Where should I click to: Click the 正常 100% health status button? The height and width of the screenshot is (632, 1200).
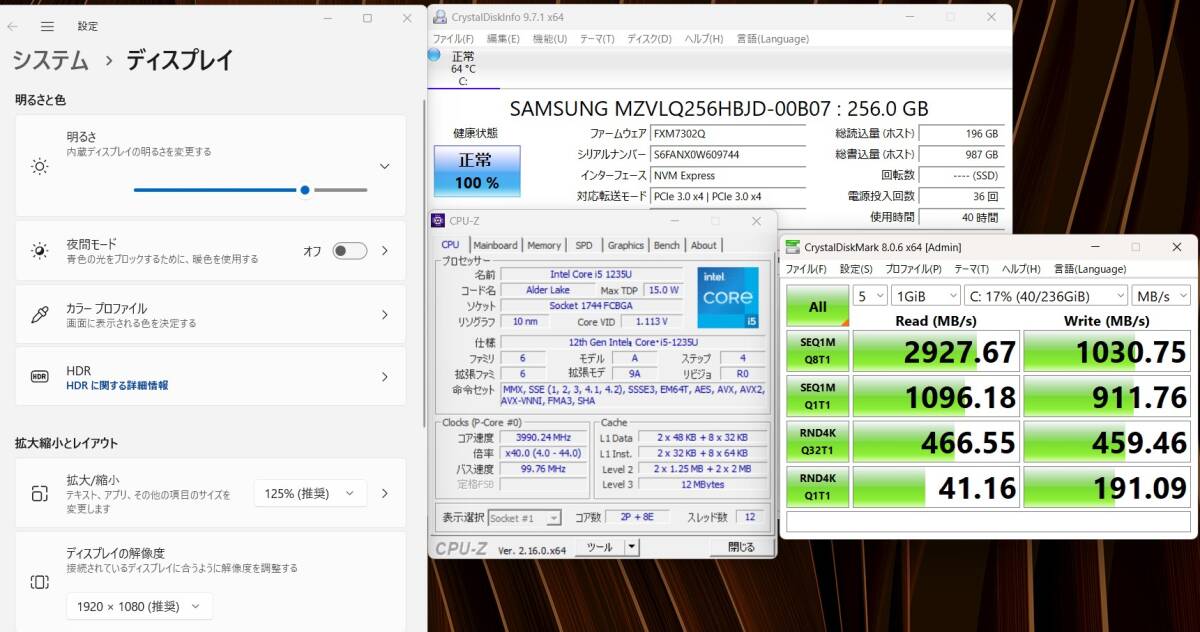[477, 171]
